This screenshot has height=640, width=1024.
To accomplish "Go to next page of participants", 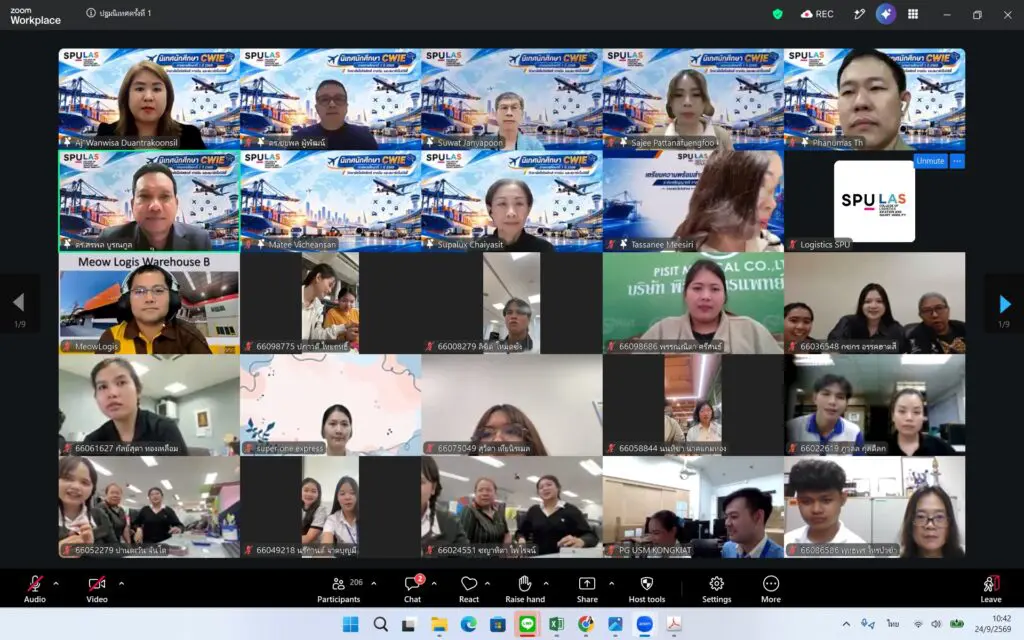I will 1004,304.
